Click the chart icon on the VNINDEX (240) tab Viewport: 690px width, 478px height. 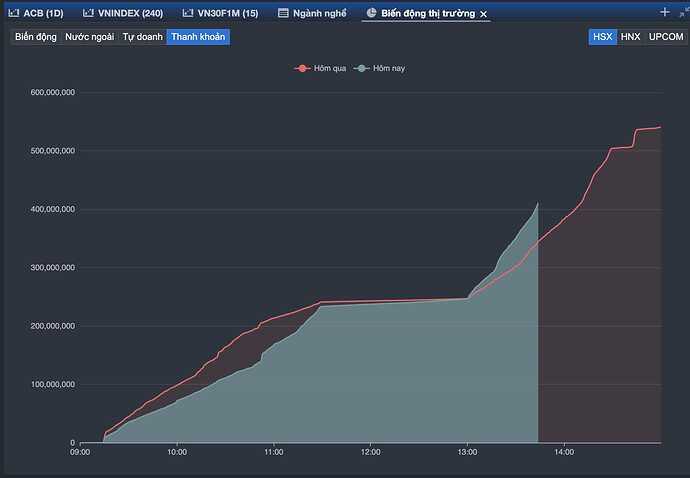coord(90,13)
